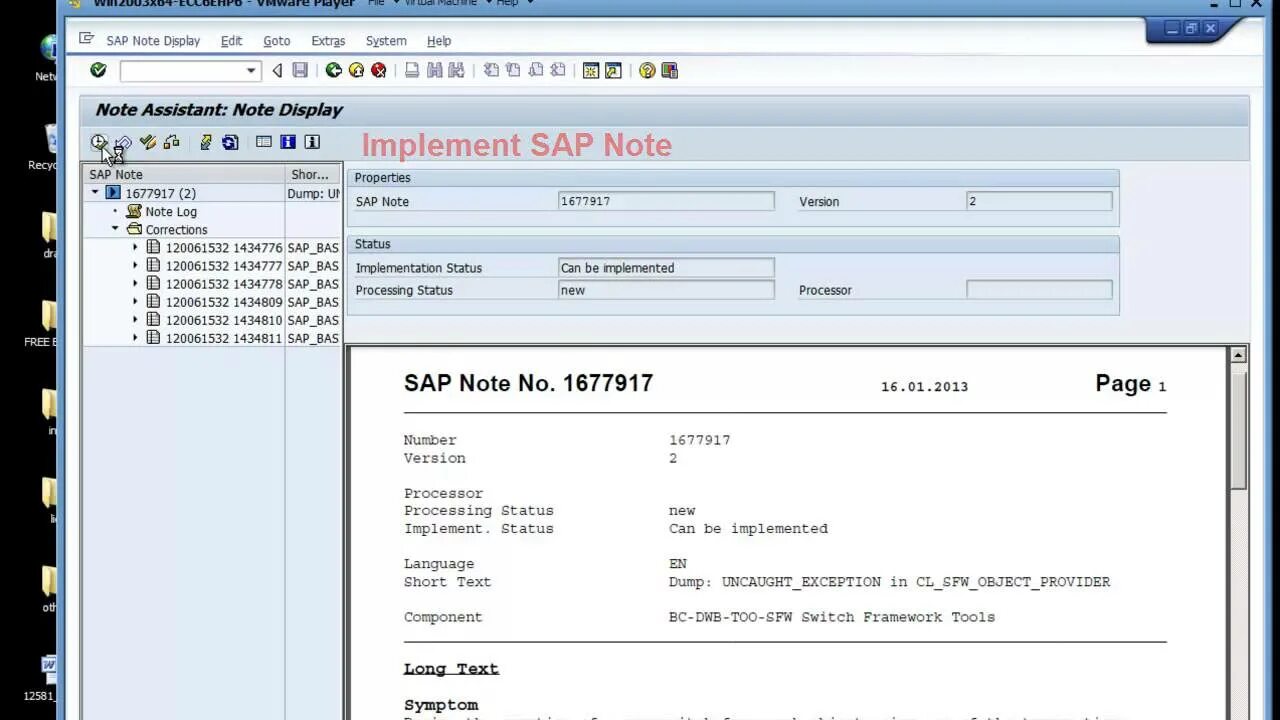Click the Implement SAP Note clock icon

[x=99, y=142]
